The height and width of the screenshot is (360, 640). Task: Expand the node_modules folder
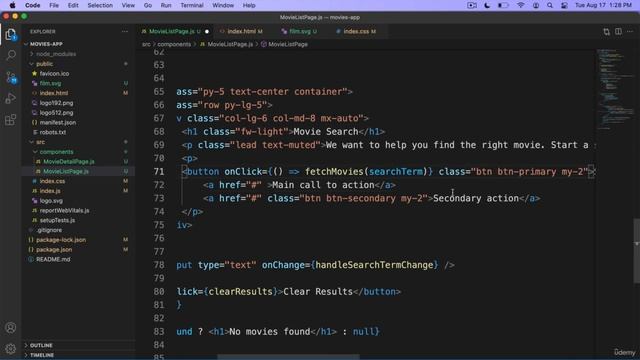56,54
